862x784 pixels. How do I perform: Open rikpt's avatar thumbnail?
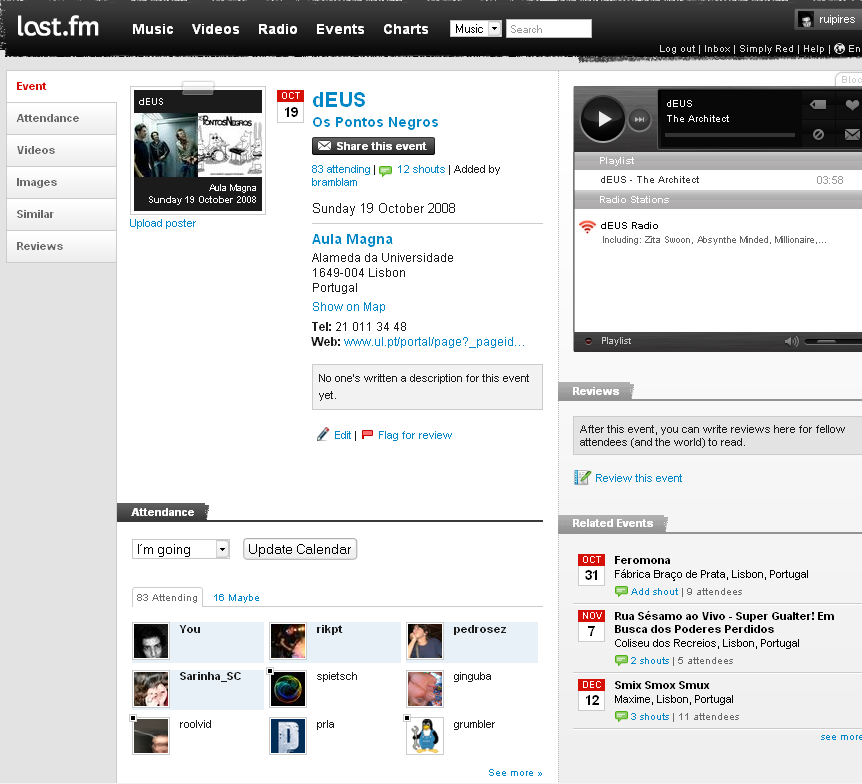pyautogui.click(x=288, y=641)
